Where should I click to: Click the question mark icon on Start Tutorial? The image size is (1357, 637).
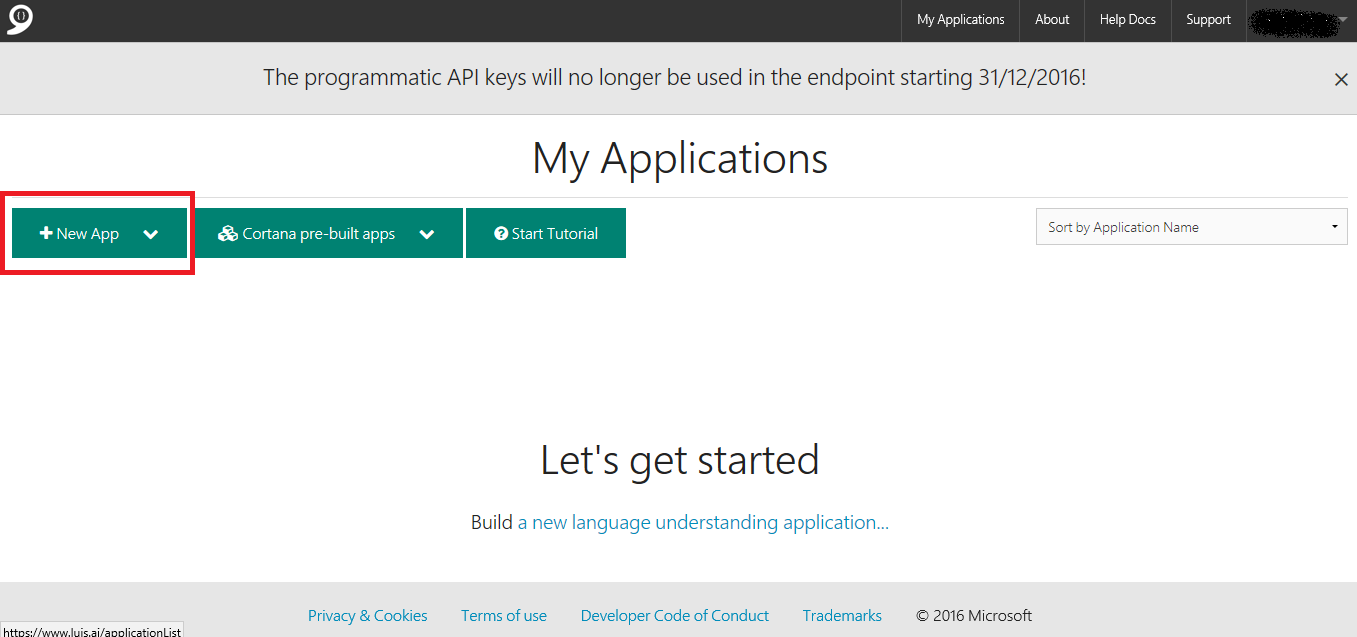[501, 233]
